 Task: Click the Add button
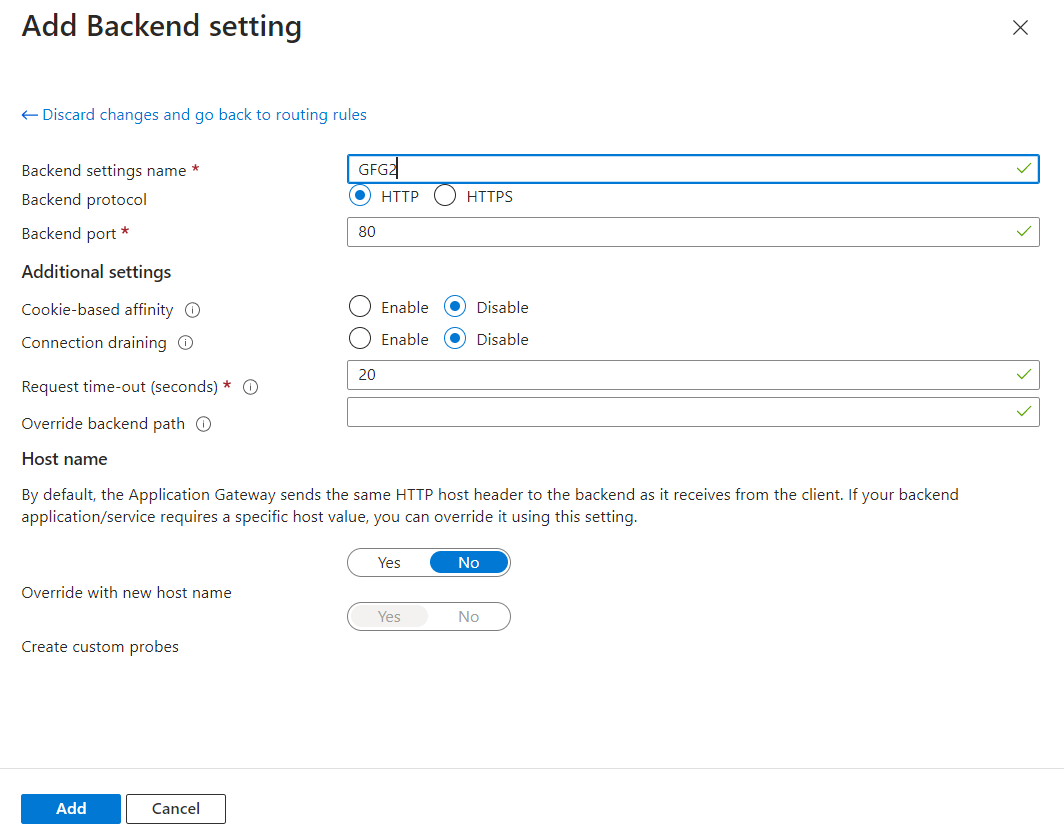click(71, 808)
